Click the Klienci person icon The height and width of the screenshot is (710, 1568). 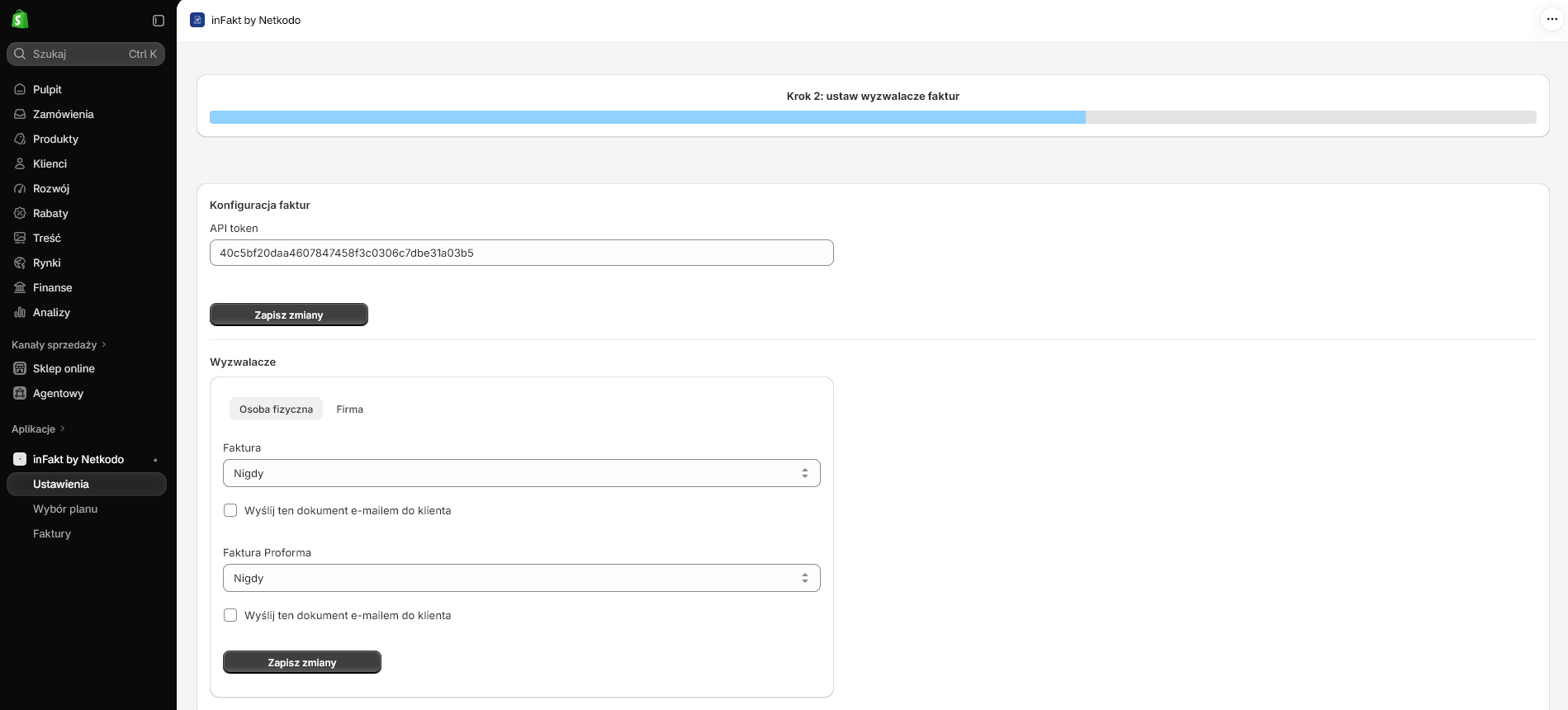pos(20,163)
